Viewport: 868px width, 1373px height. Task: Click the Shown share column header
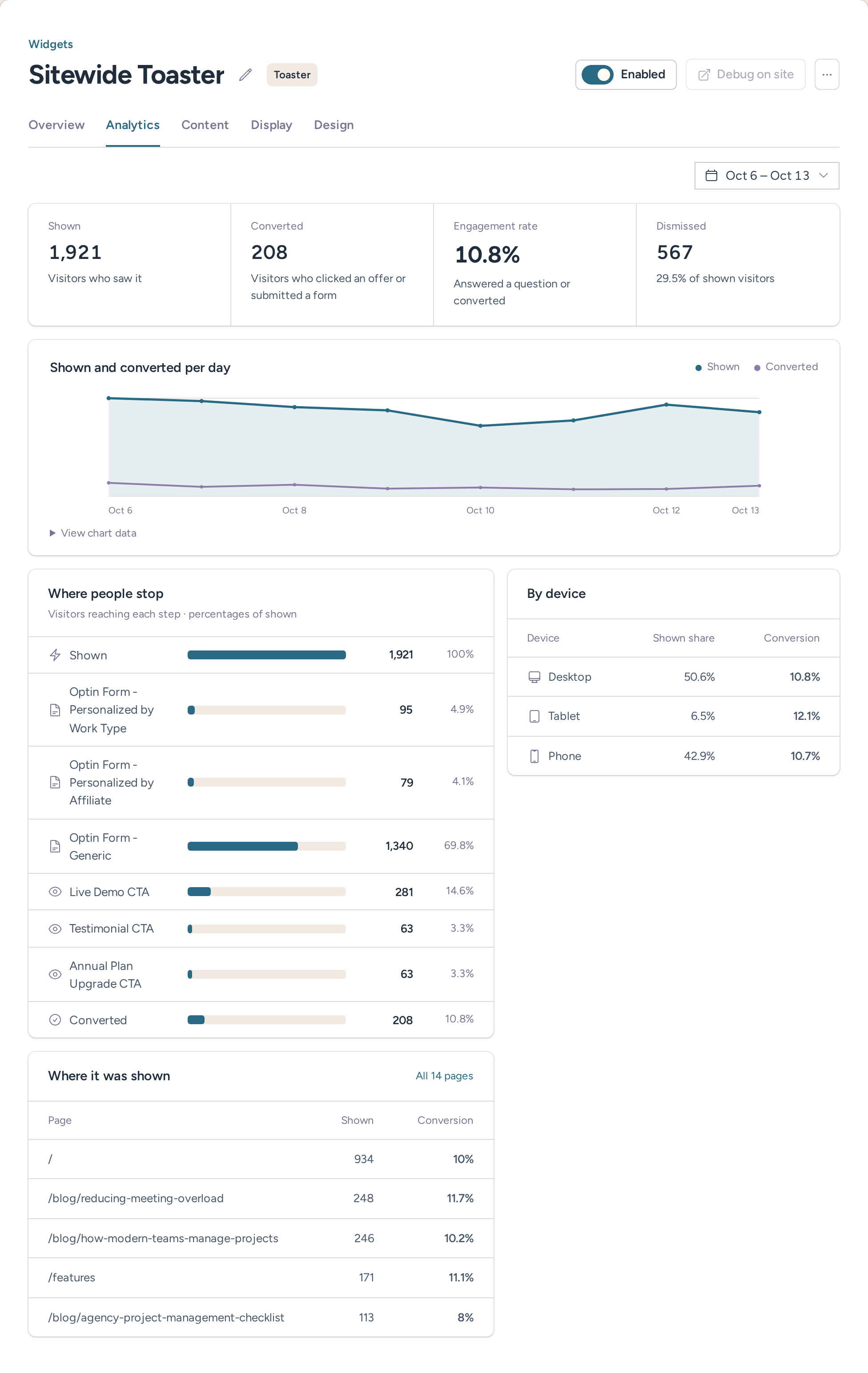coord(683,638)
